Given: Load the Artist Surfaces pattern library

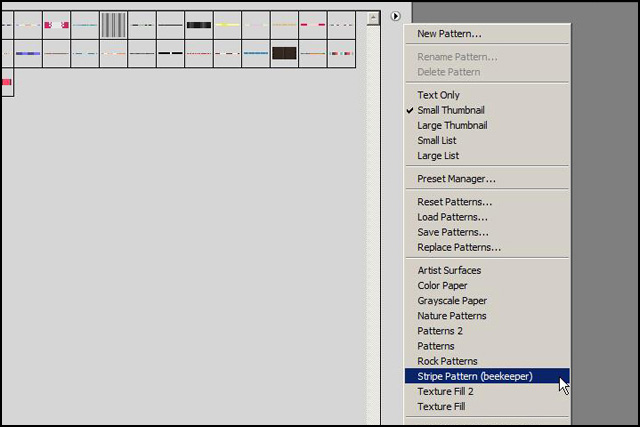Looking at the screenshot, I should pos(449,270).
